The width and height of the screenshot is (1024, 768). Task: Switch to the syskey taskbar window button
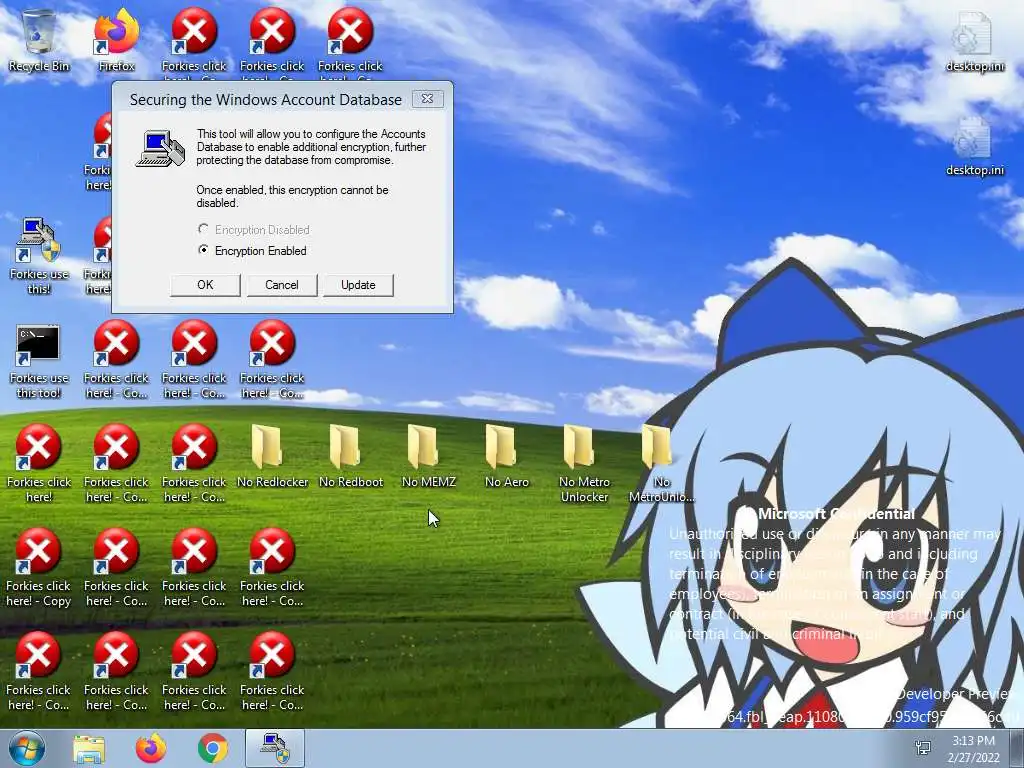coord(275,748)
